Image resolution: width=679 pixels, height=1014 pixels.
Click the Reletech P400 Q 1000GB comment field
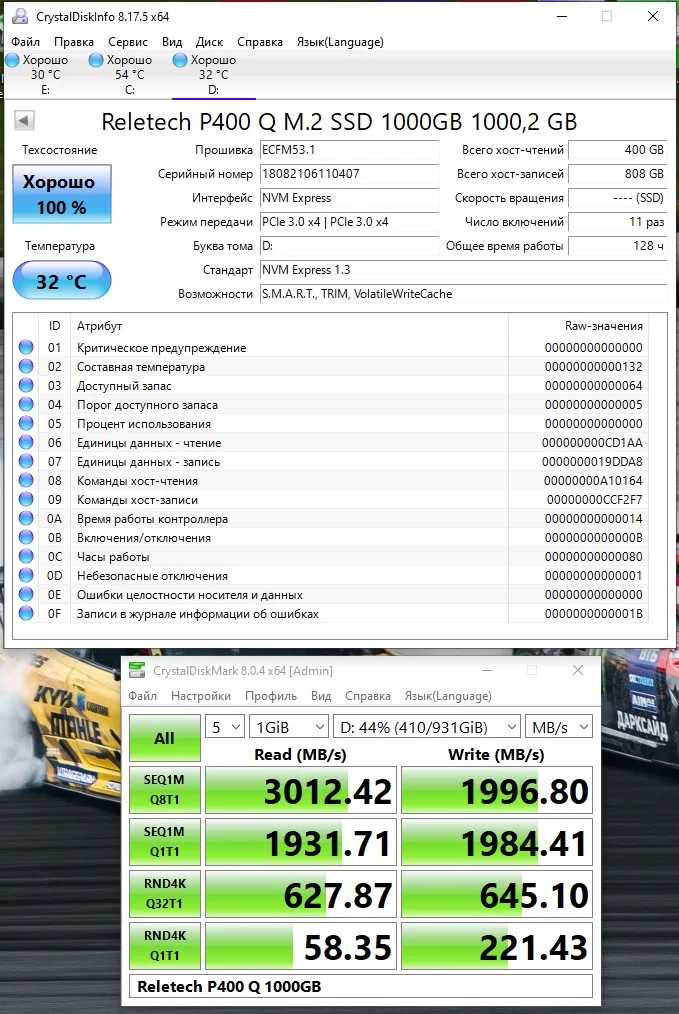point(361,986)
